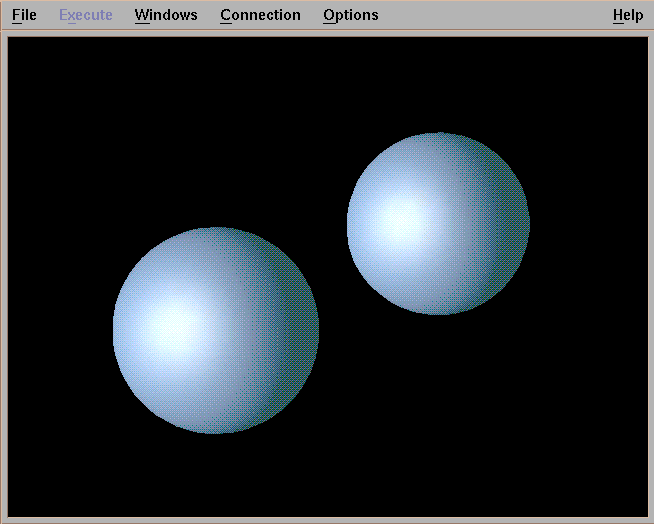Select the smaller sphere in the viewport
The image size is (654, 524).
pyautogui.click(x=438, y=223)
